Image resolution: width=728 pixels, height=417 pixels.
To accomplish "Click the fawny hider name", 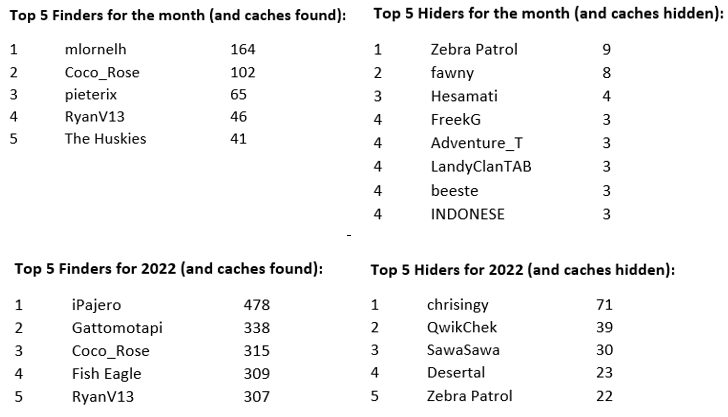I will coord(451,73).
